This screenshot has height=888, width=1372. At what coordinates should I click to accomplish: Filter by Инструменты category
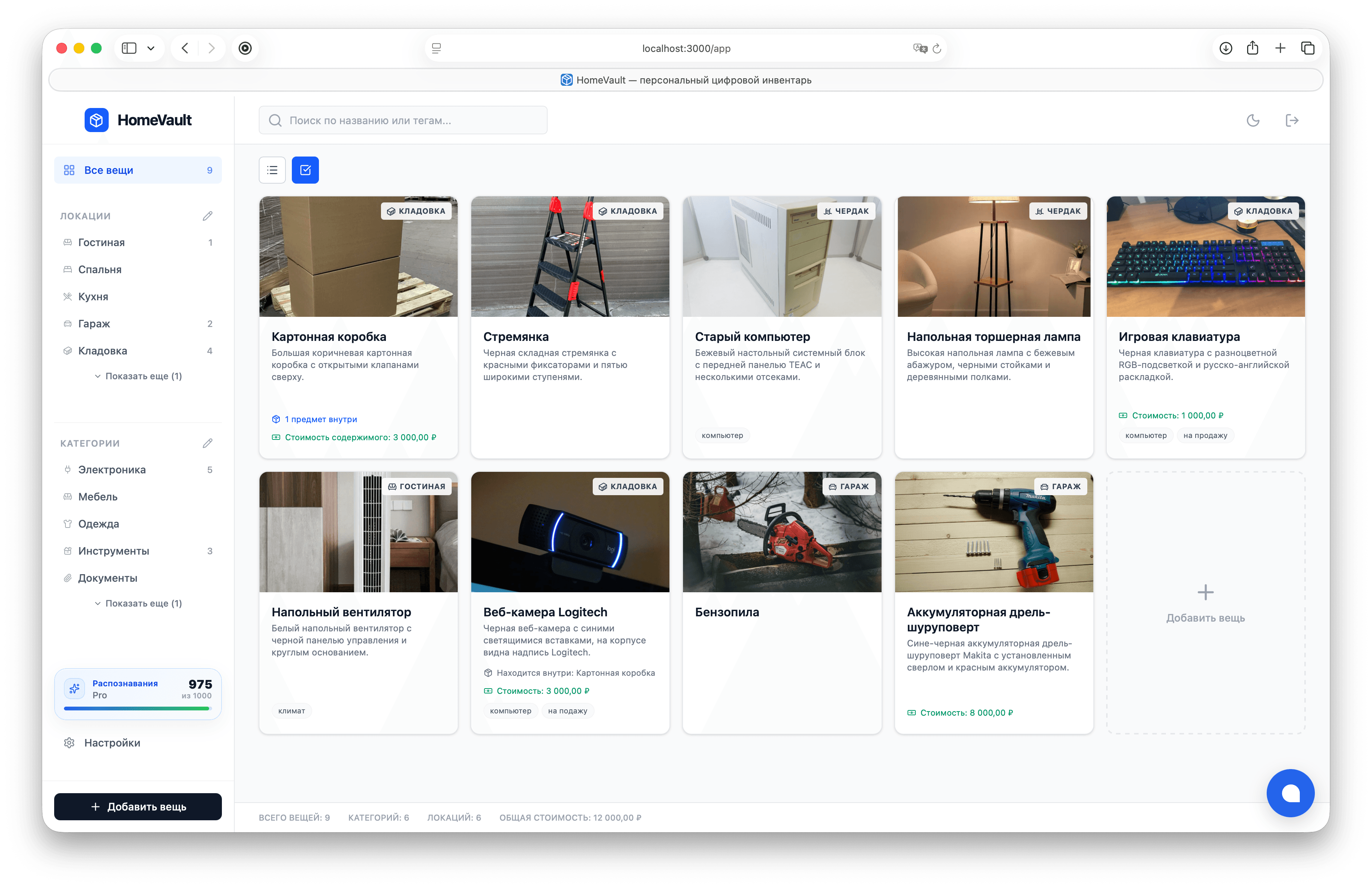tap(138, 551)
